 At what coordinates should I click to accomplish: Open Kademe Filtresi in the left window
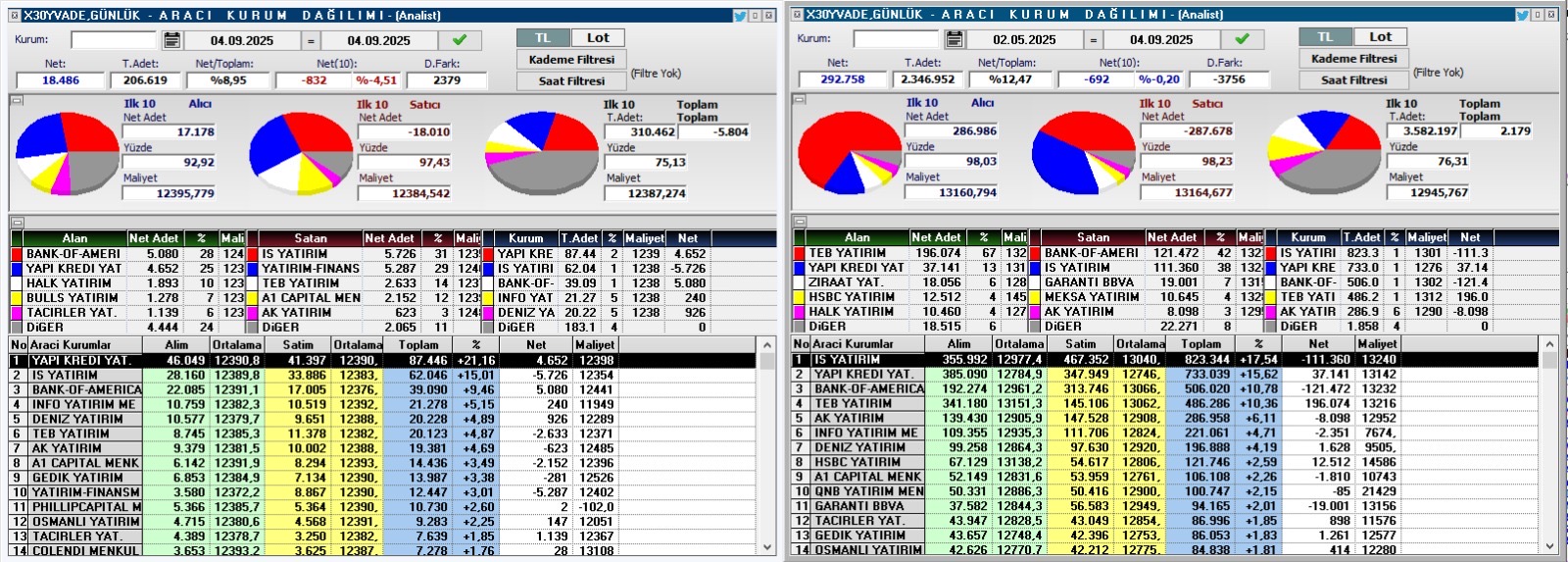click(x=571, y=60)
